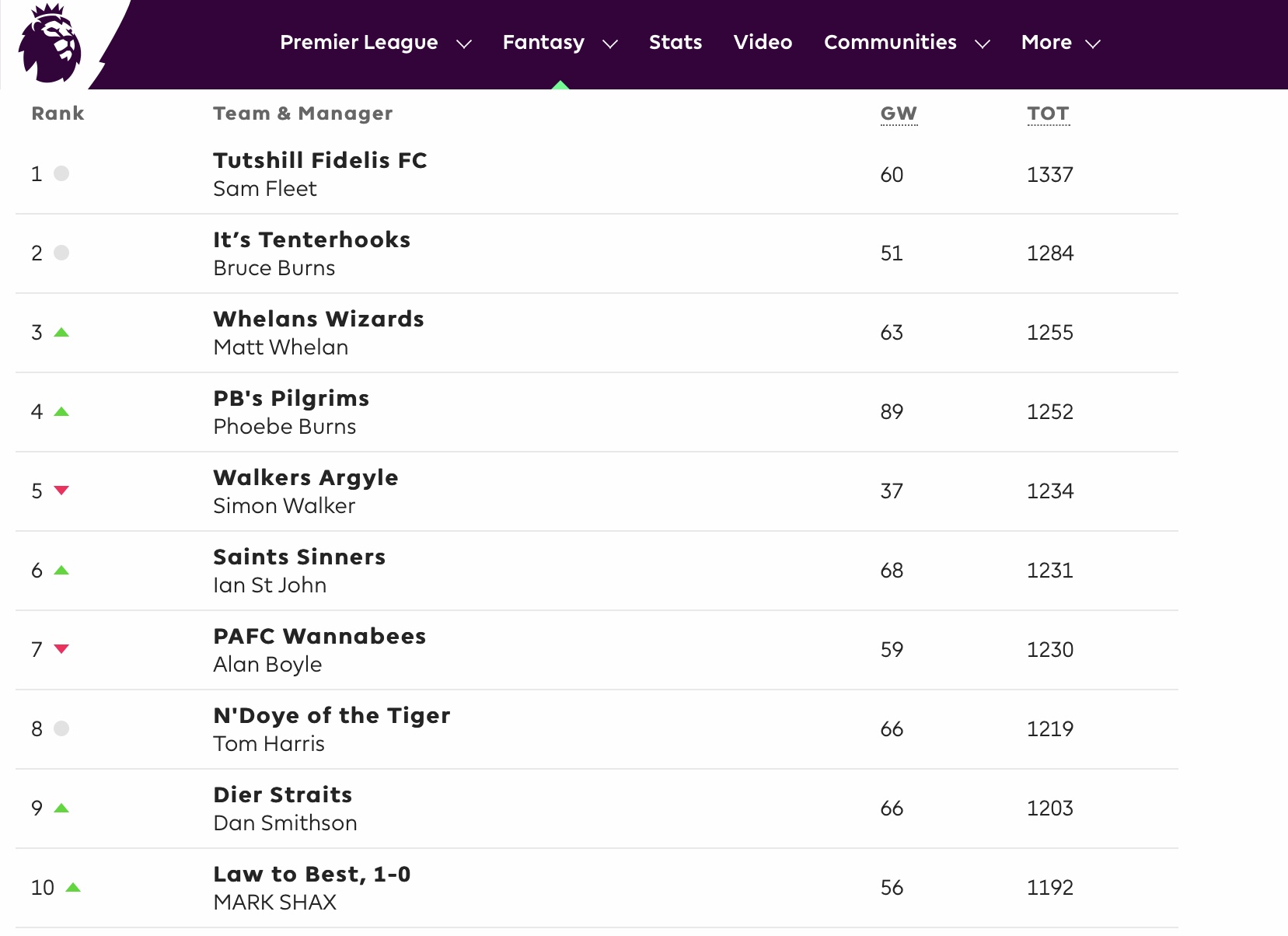Click the red down arrow beside rank 7

pos(61,649)
